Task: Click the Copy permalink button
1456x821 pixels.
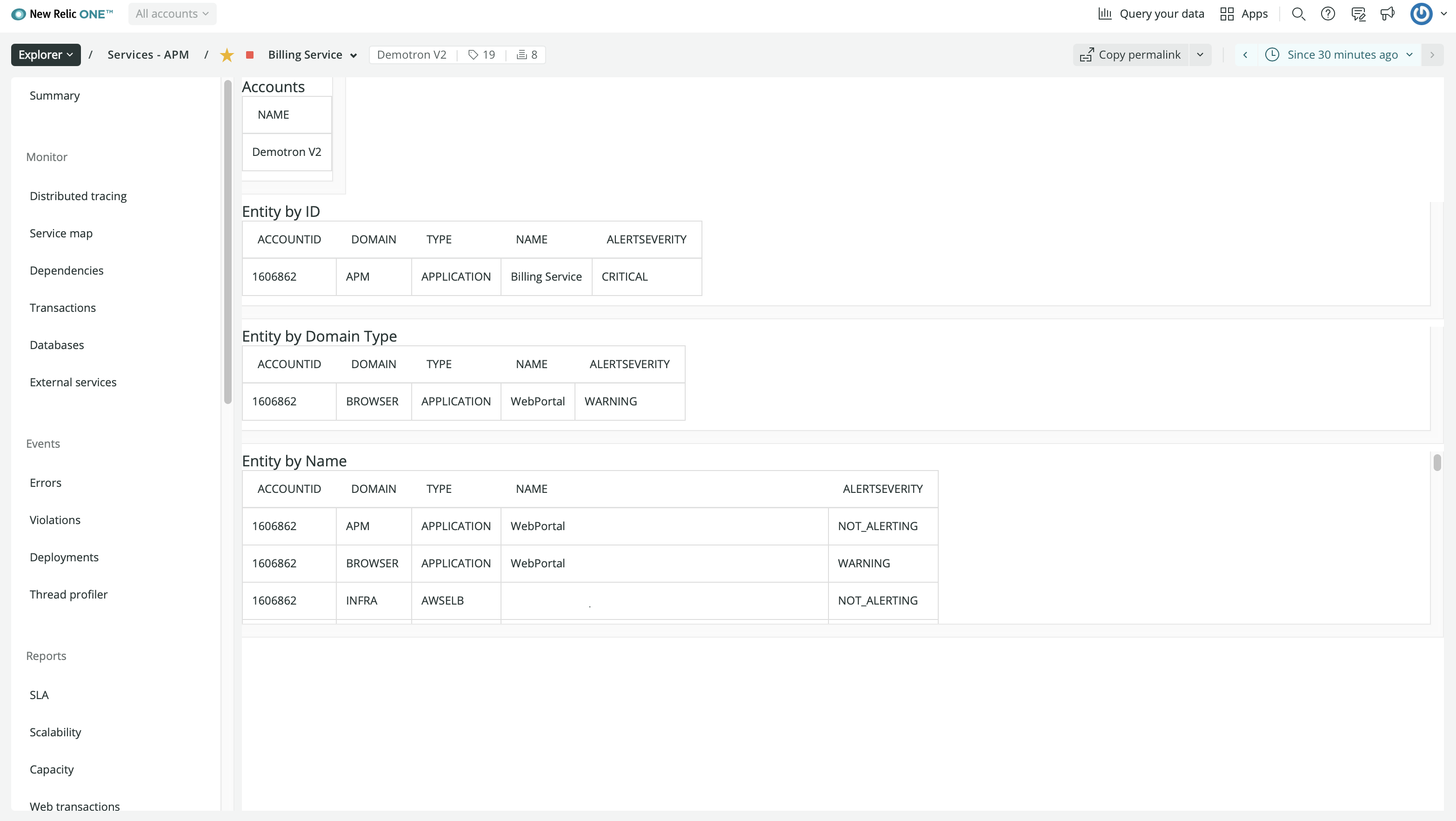Action: click(1130, 55)
